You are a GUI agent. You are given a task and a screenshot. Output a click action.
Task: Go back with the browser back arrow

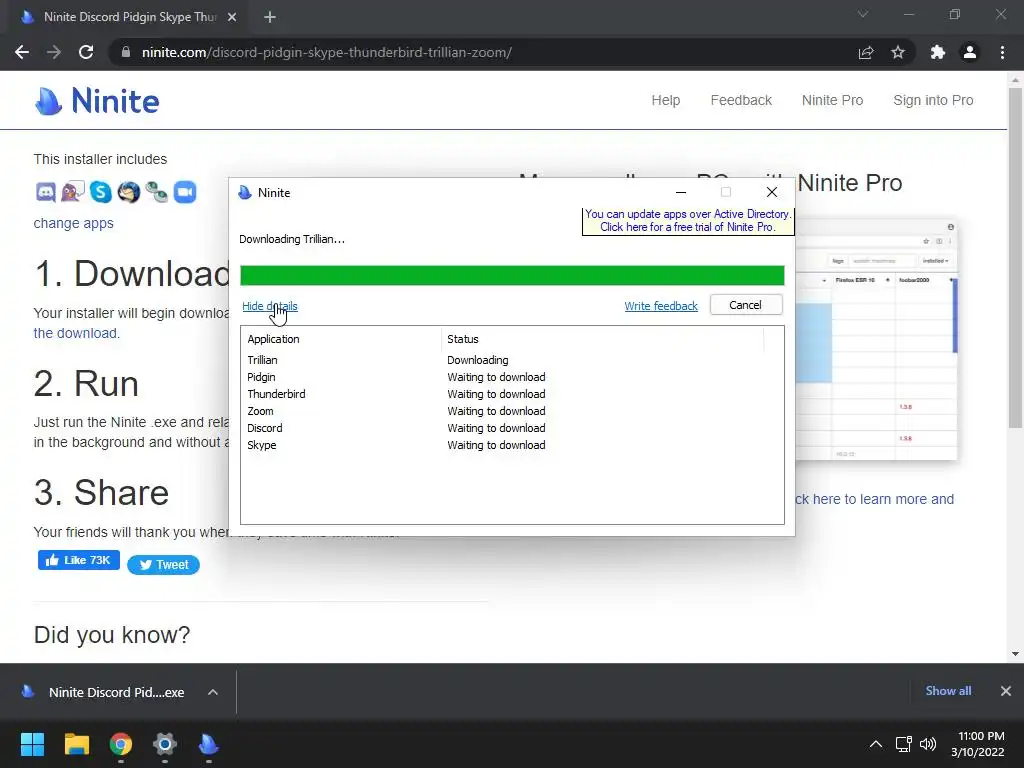pyautogui.click(x=22, y=52)
